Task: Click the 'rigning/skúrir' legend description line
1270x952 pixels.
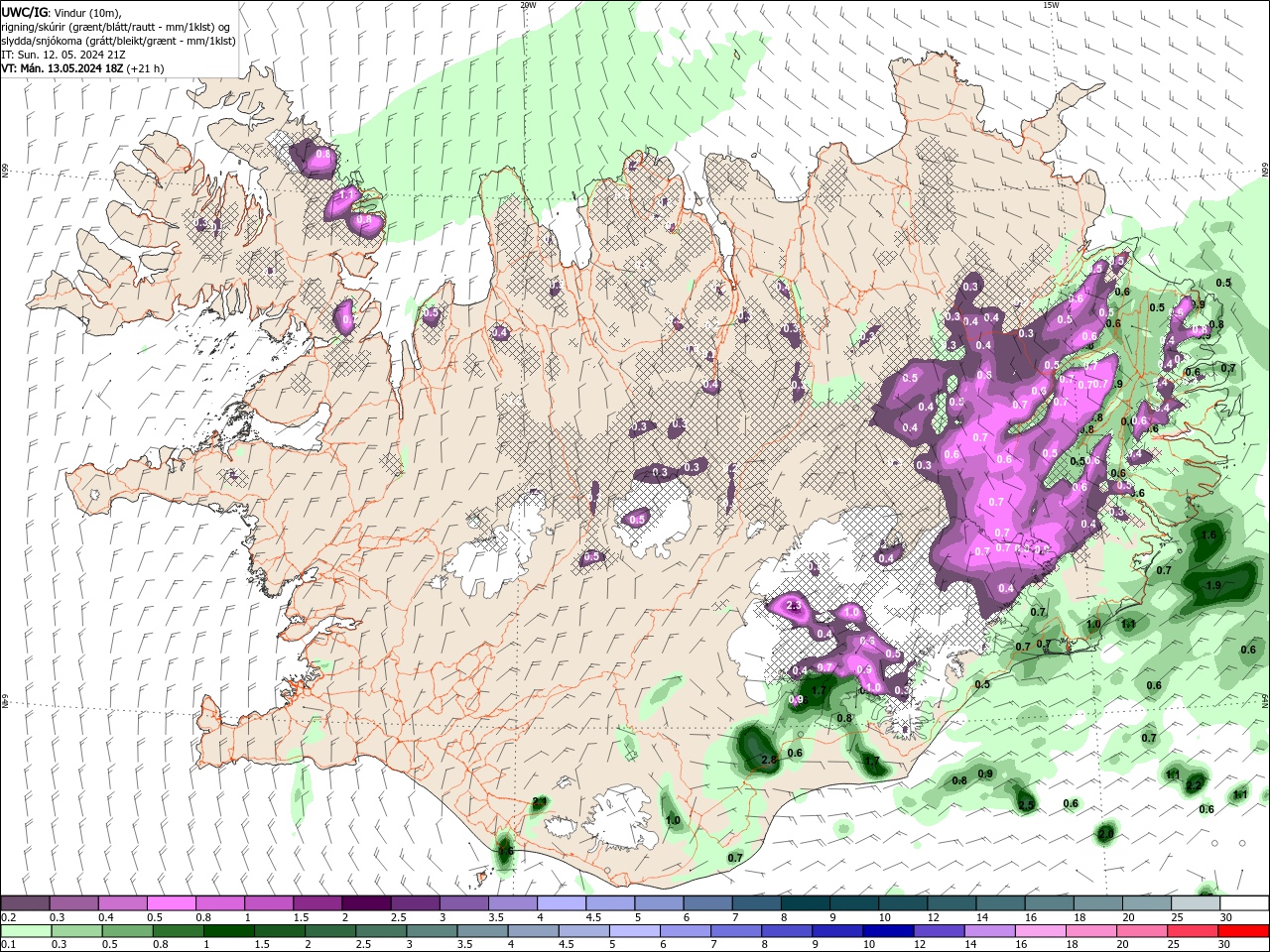Action: pyautogui.click(x=117, y=26)
